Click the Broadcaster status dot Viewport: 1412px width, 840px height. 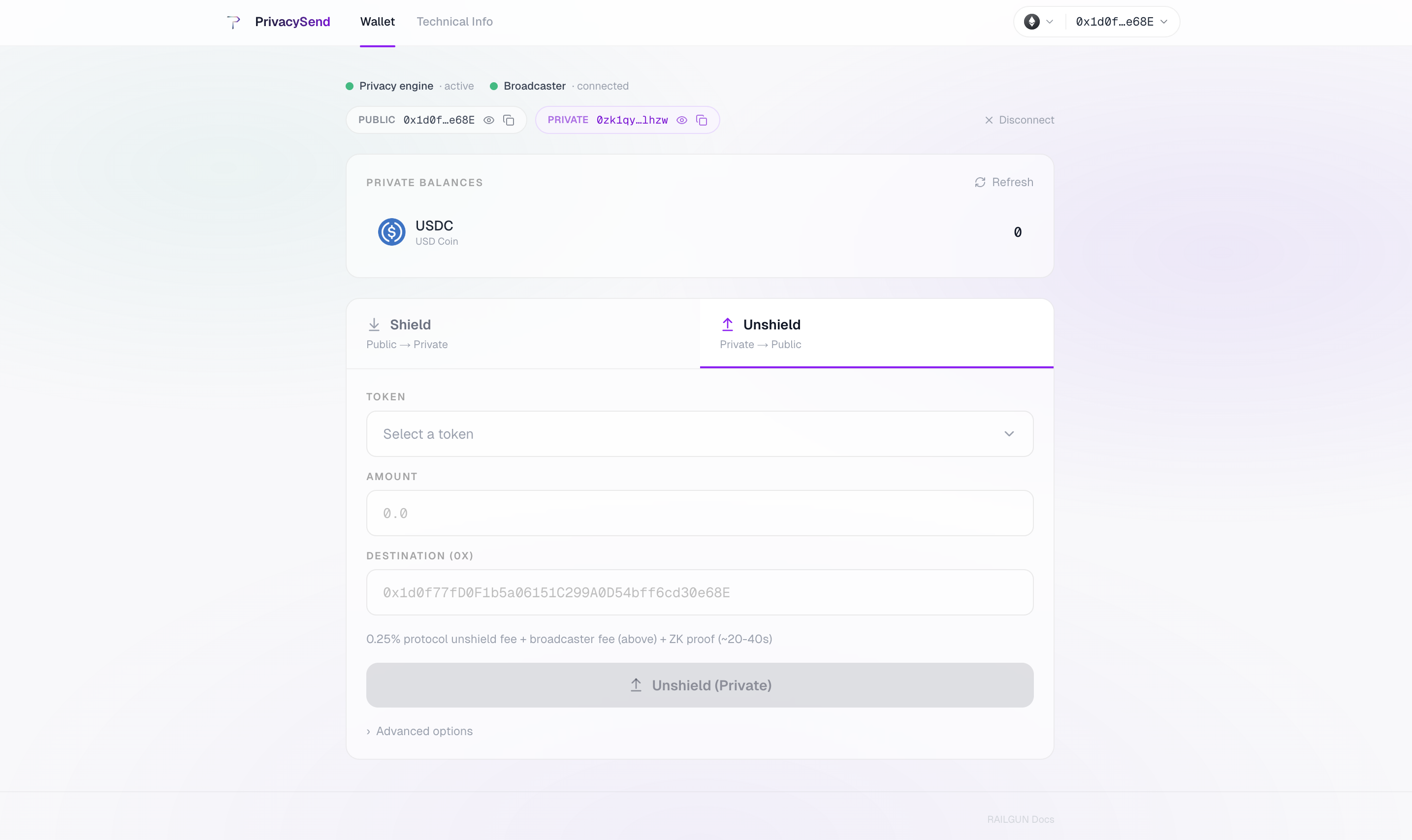click(x=493, y=86)
